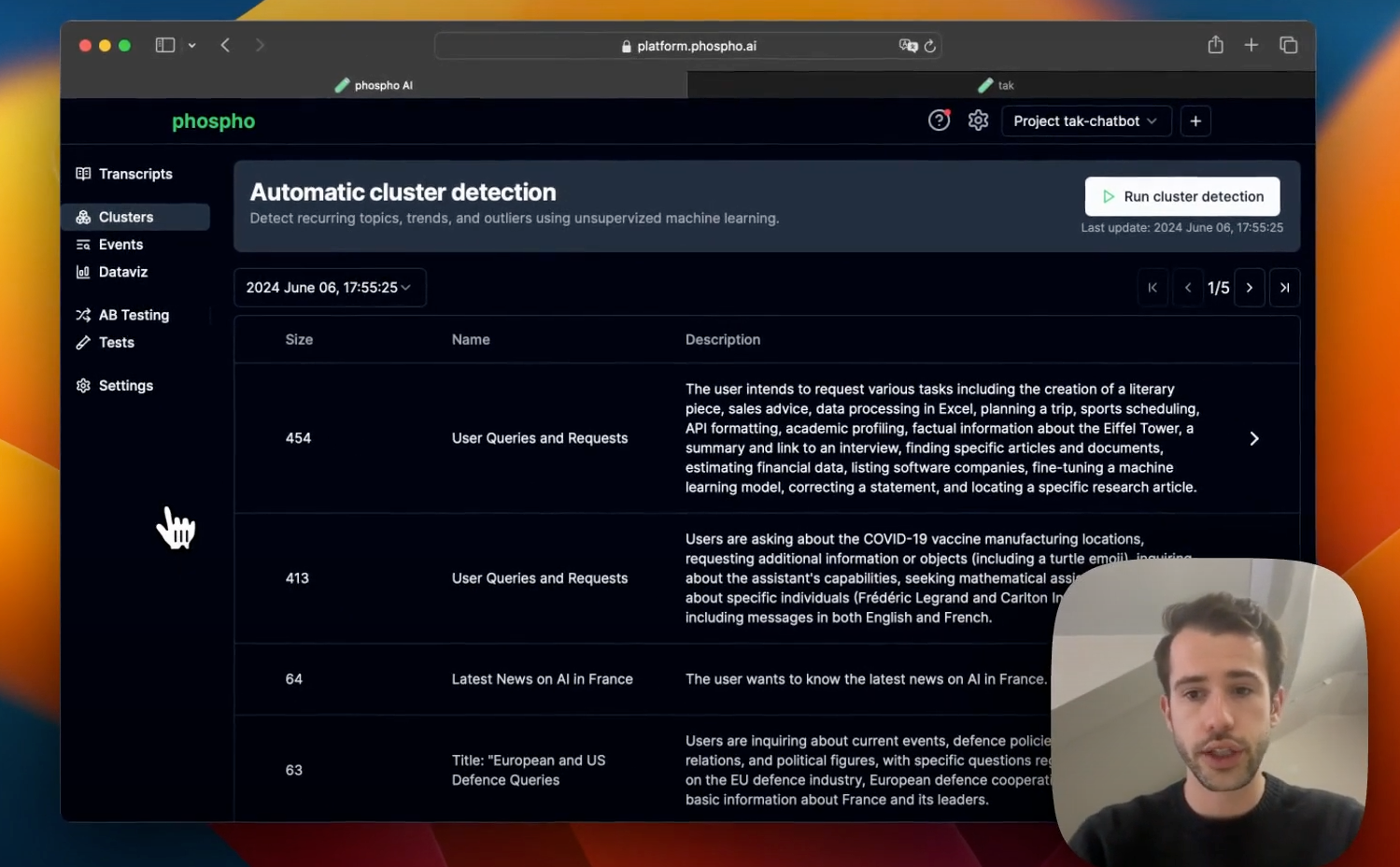This screenshot has height=867, width=1400.
Task: Click the AB Testing shuffle icon
Action: coord(83,315)
